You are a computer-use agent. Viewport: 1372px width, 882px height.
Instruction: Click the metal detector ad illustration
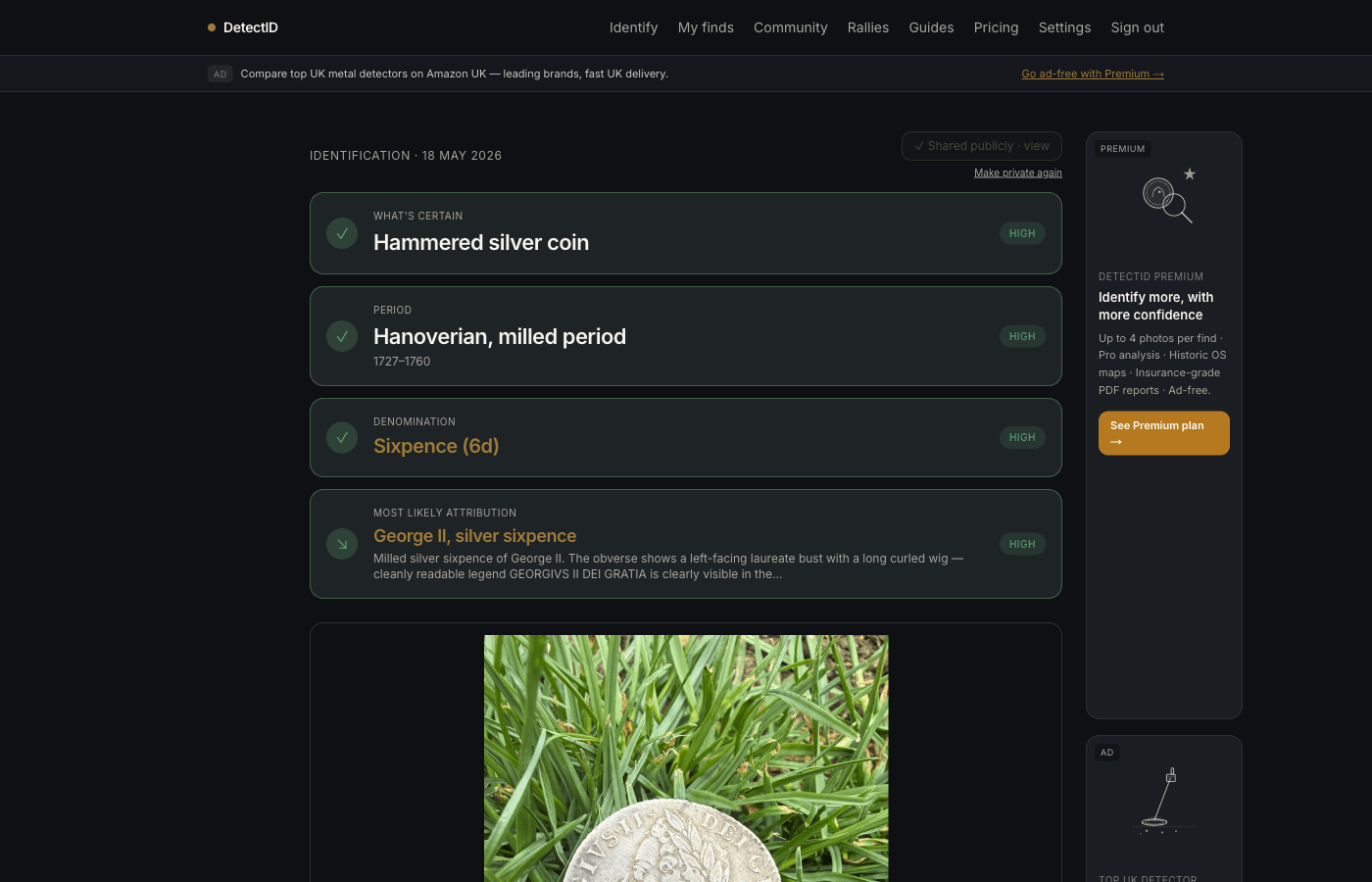pos(1164,801)
